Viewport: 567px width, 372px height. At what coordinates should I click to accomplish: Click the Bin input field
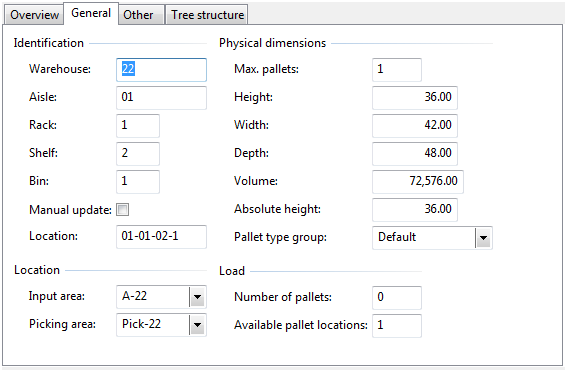(138, 181)
